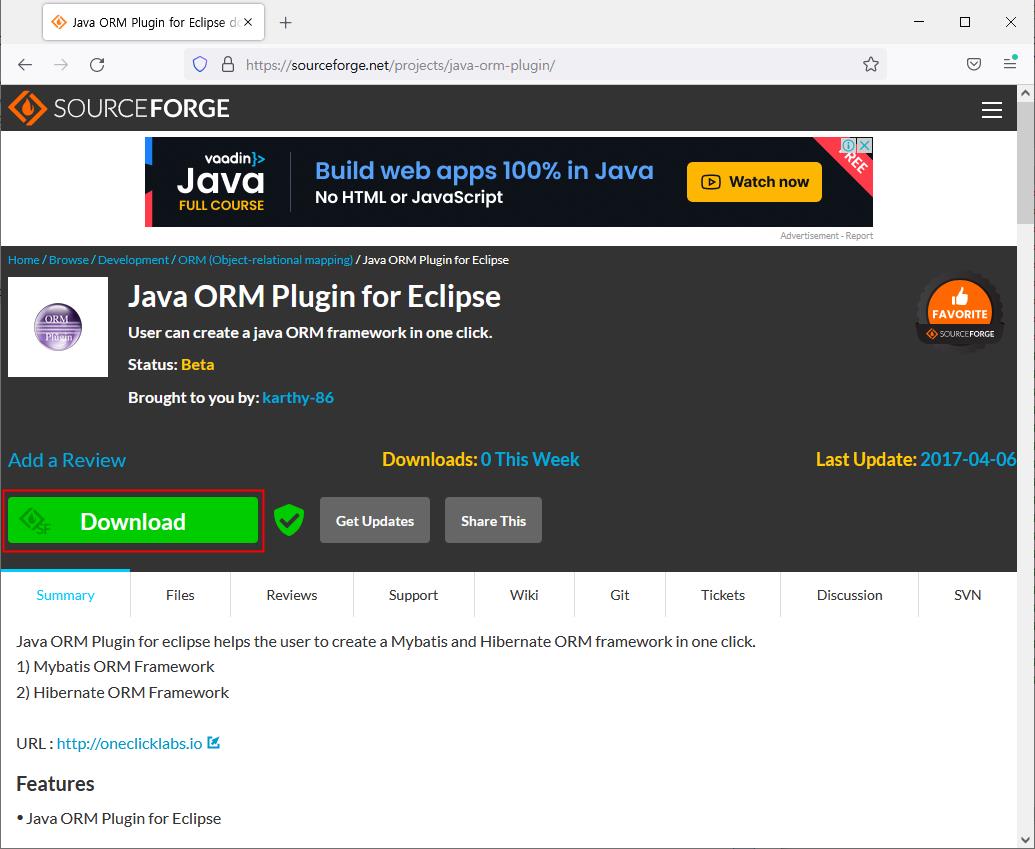Click the vertical scrollbar thumb
The width and height of the screenshot is (1035, 849).
pos(1025,162)
